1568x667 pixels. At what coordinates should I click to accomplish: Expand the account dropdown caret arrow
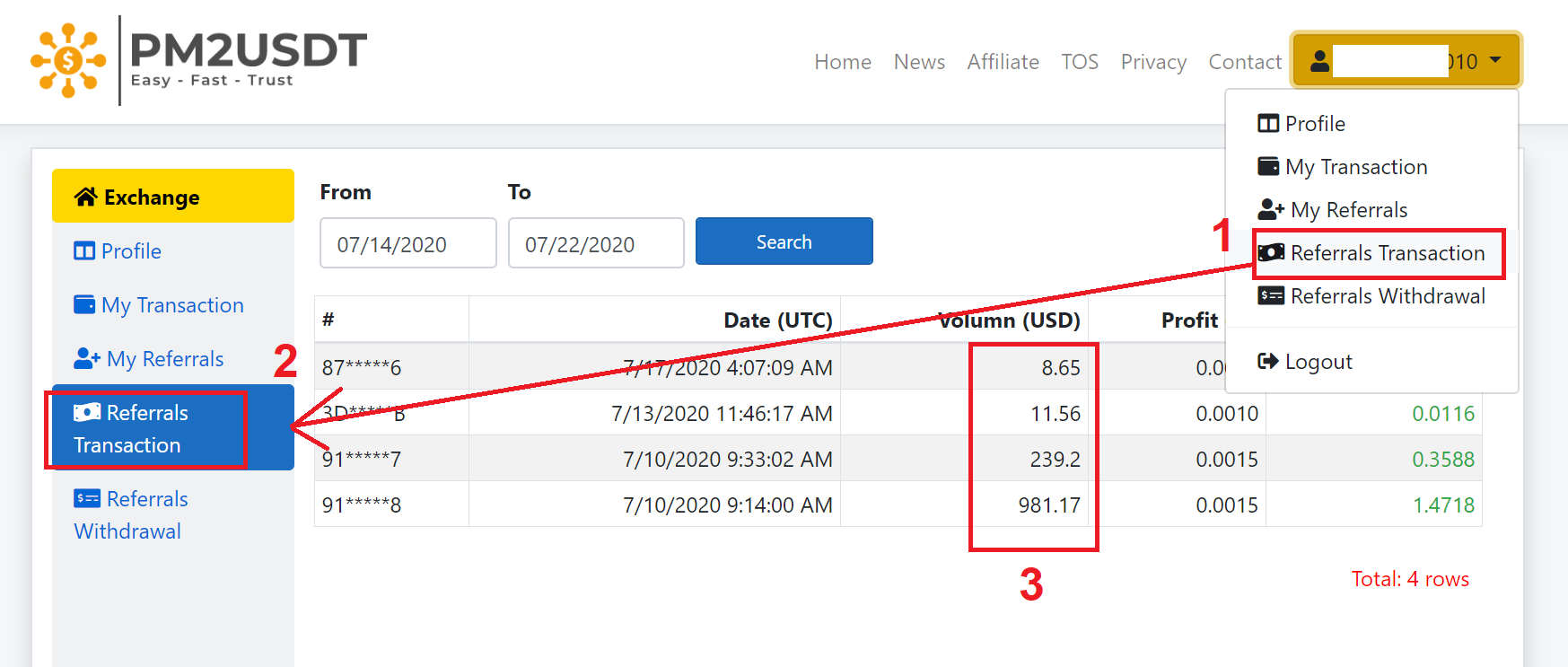tap(1495, 60)
